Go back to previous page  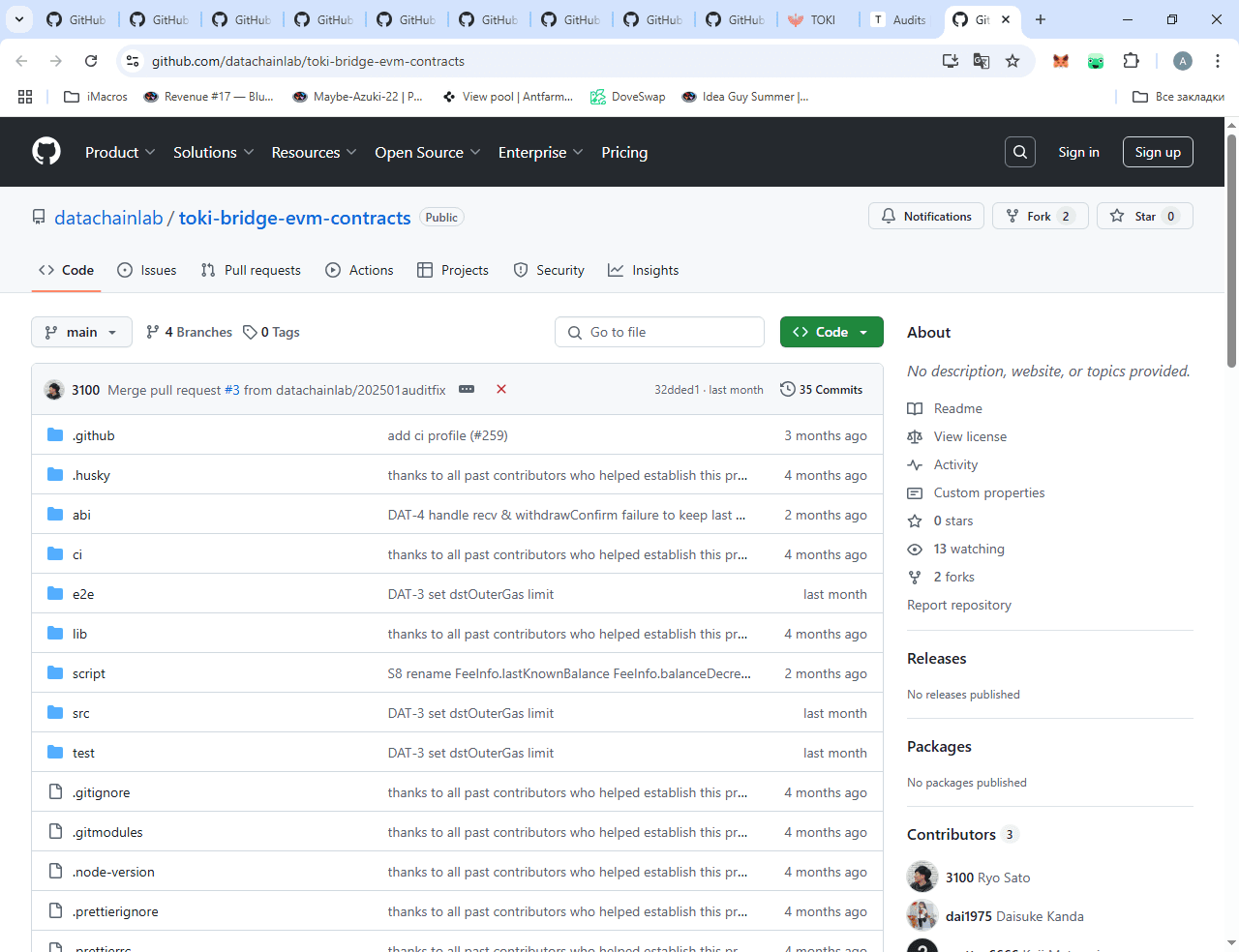(x=21, y=61)
